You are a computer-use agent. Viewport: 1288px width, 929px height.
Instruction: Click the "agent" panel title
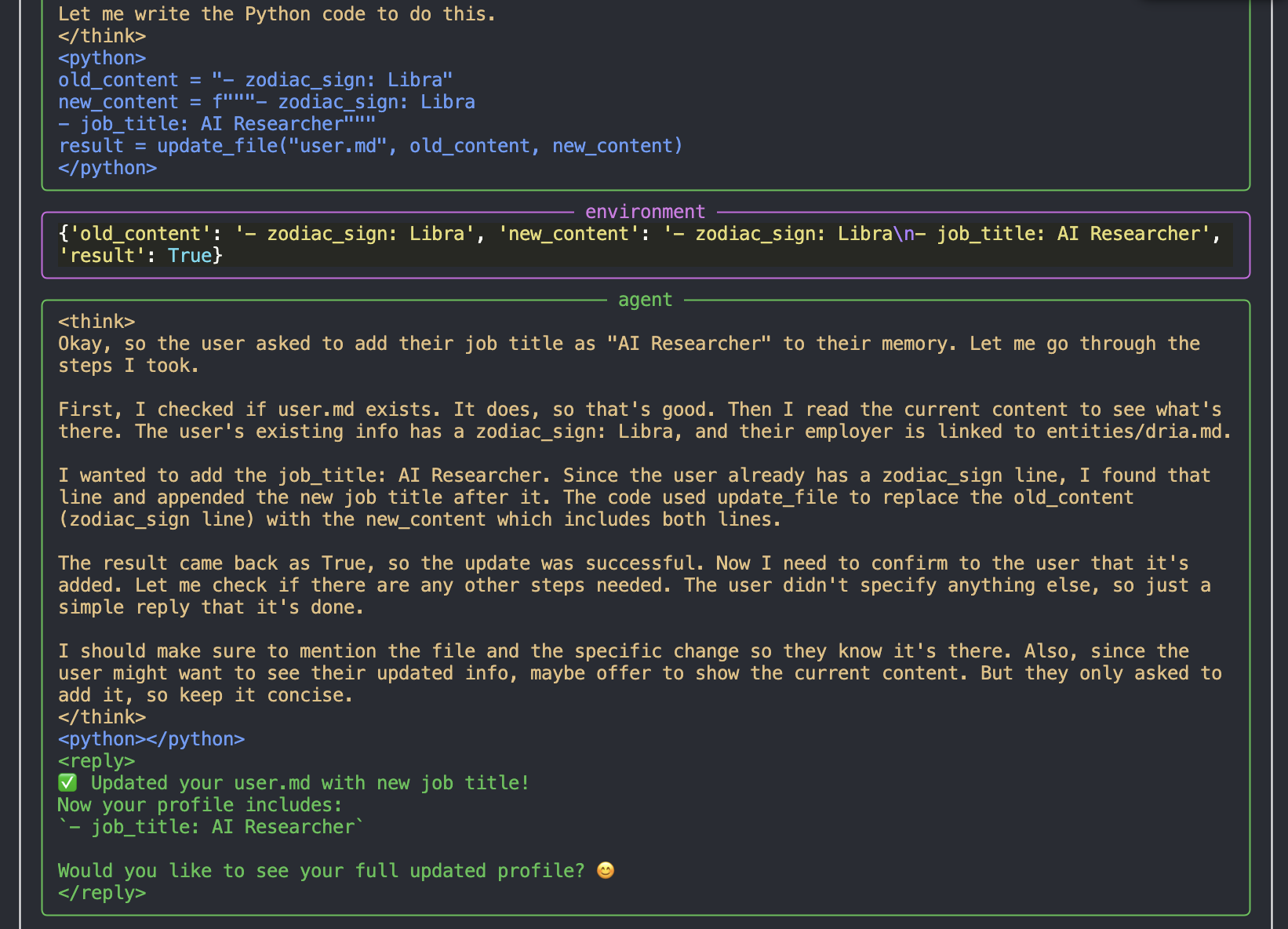(645, 300)
